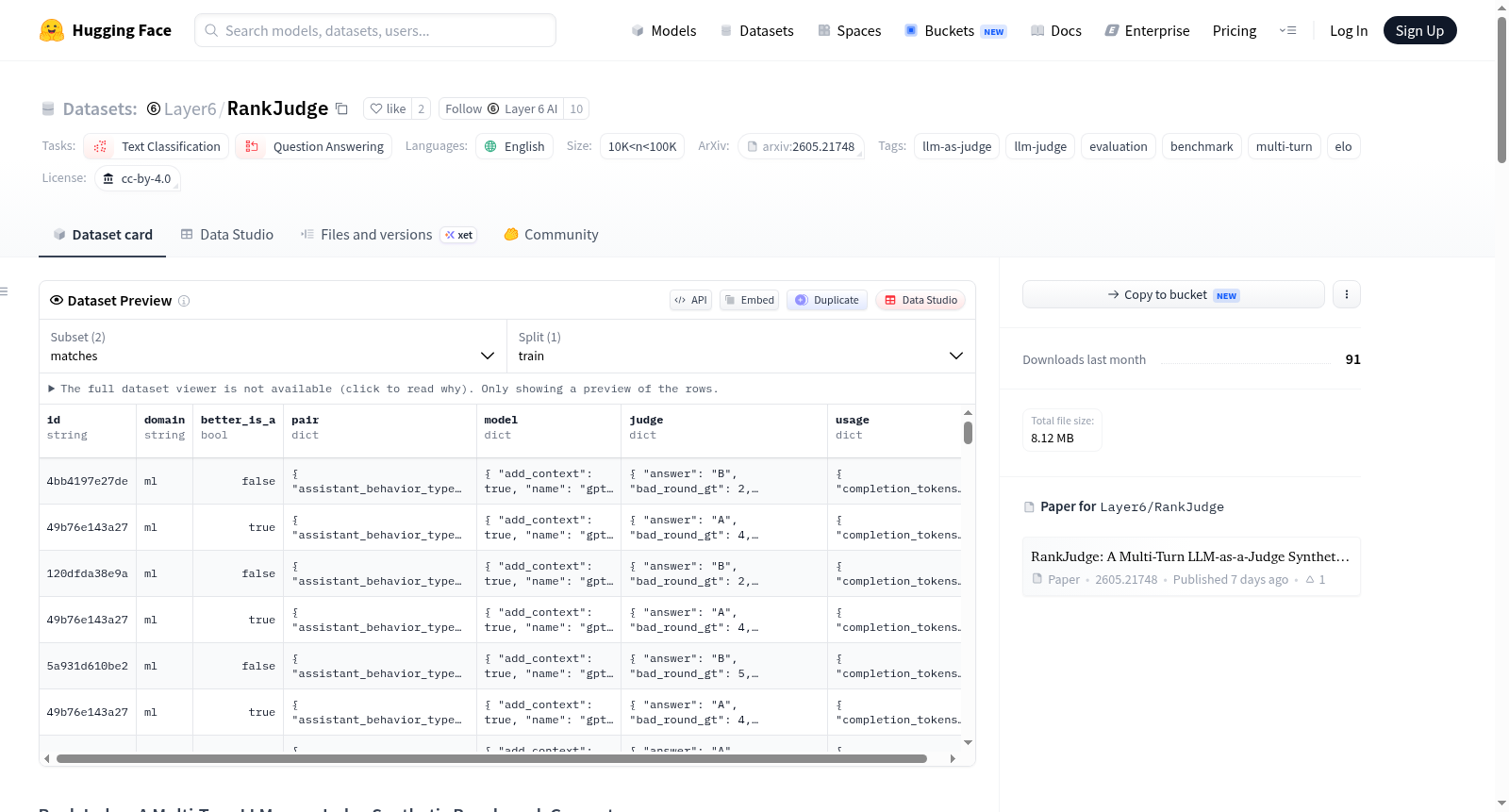
Task: Open Spaces in the top navigation
Action: [850, 31]
